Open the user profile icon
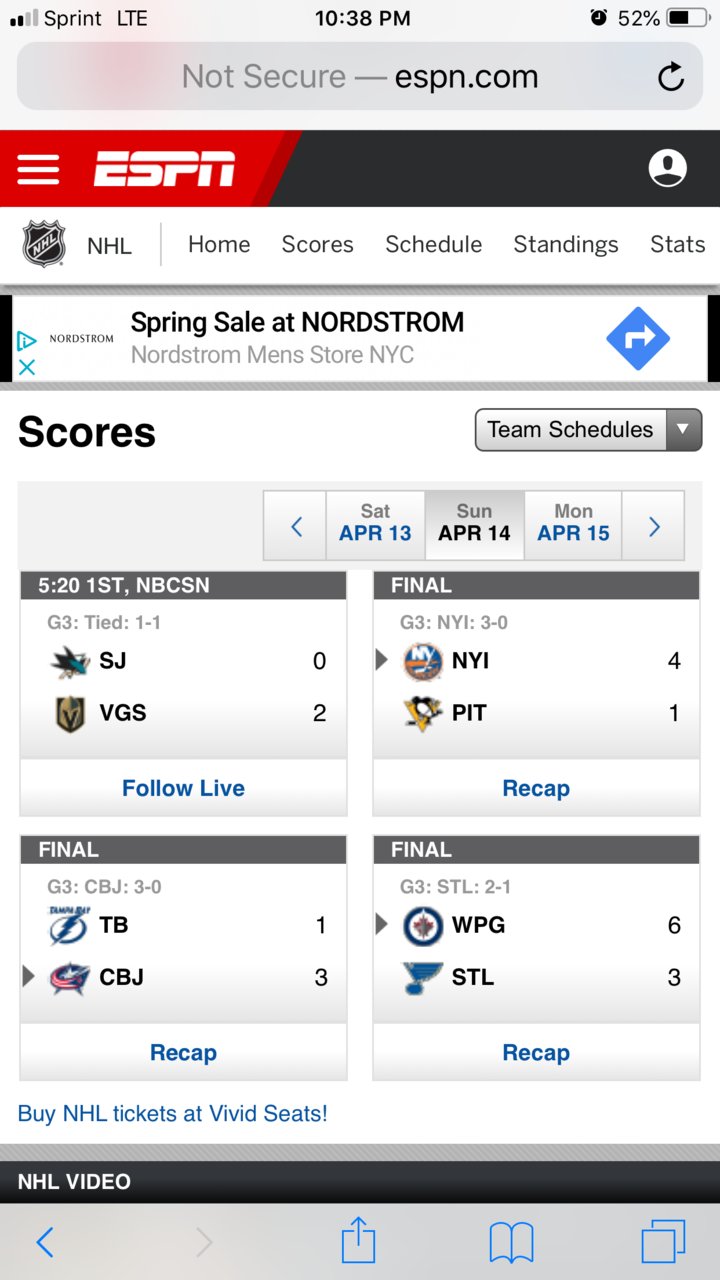This screenshot has width=720, height=1280. (x=667, y=168)
